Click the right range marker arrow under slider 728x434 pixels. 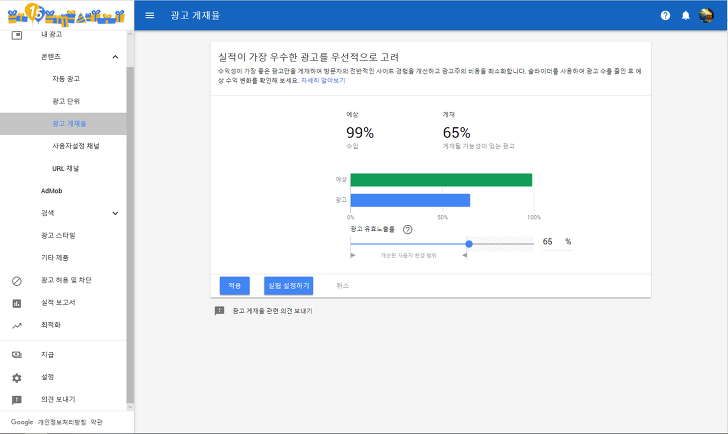[464, 256]
